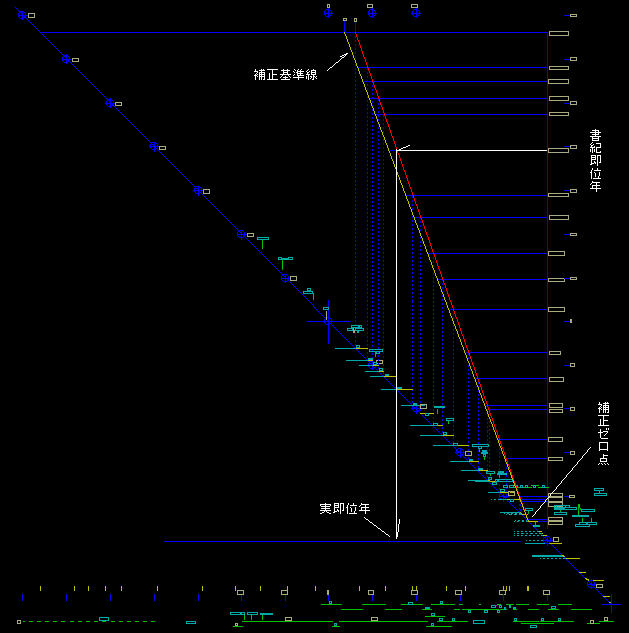Click the circle marker at the diagonal's upper-left end
The image size is (629, 633).
pos(22,15)
